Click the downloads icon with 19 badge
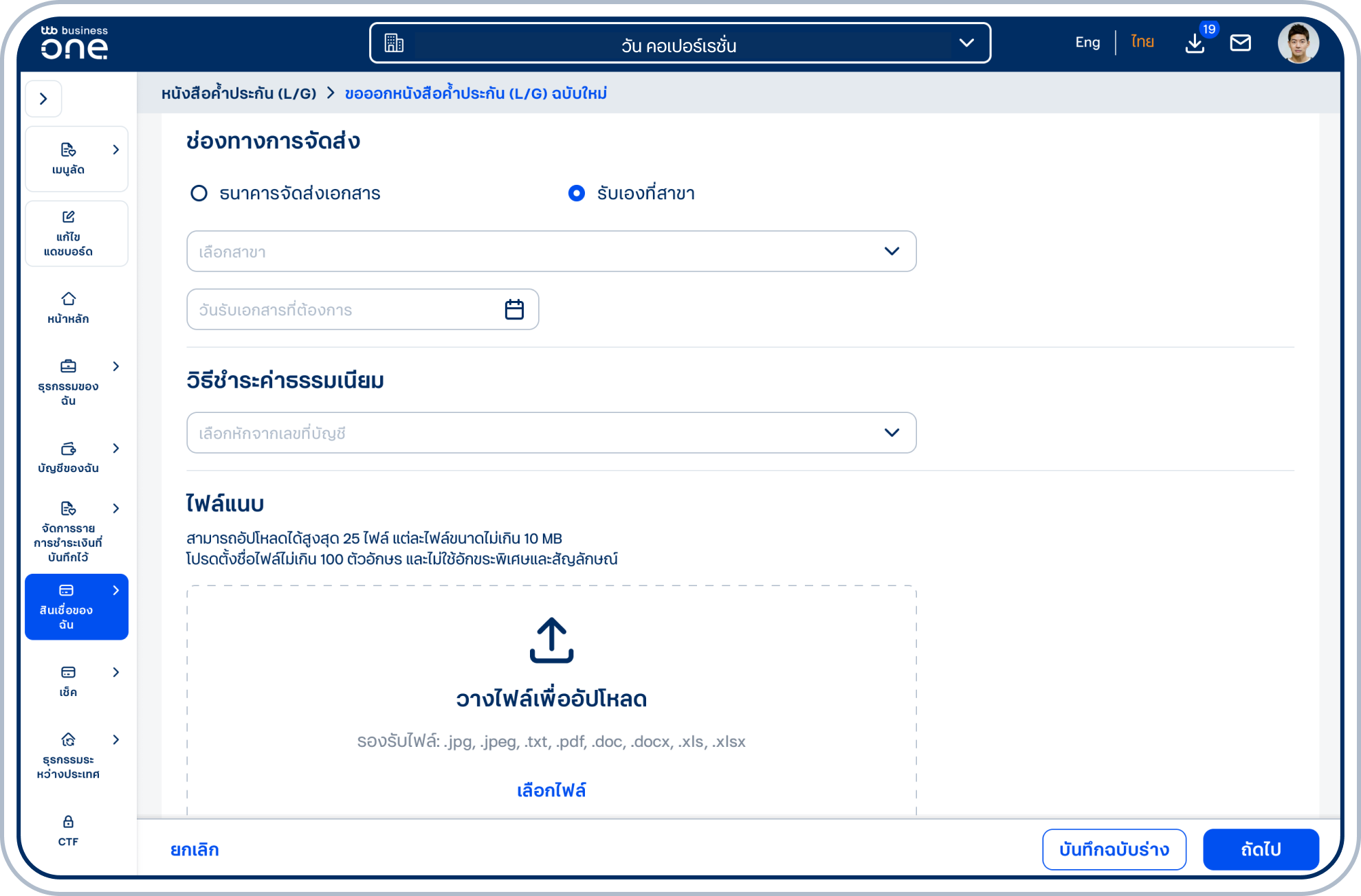 click(1195, 43)
